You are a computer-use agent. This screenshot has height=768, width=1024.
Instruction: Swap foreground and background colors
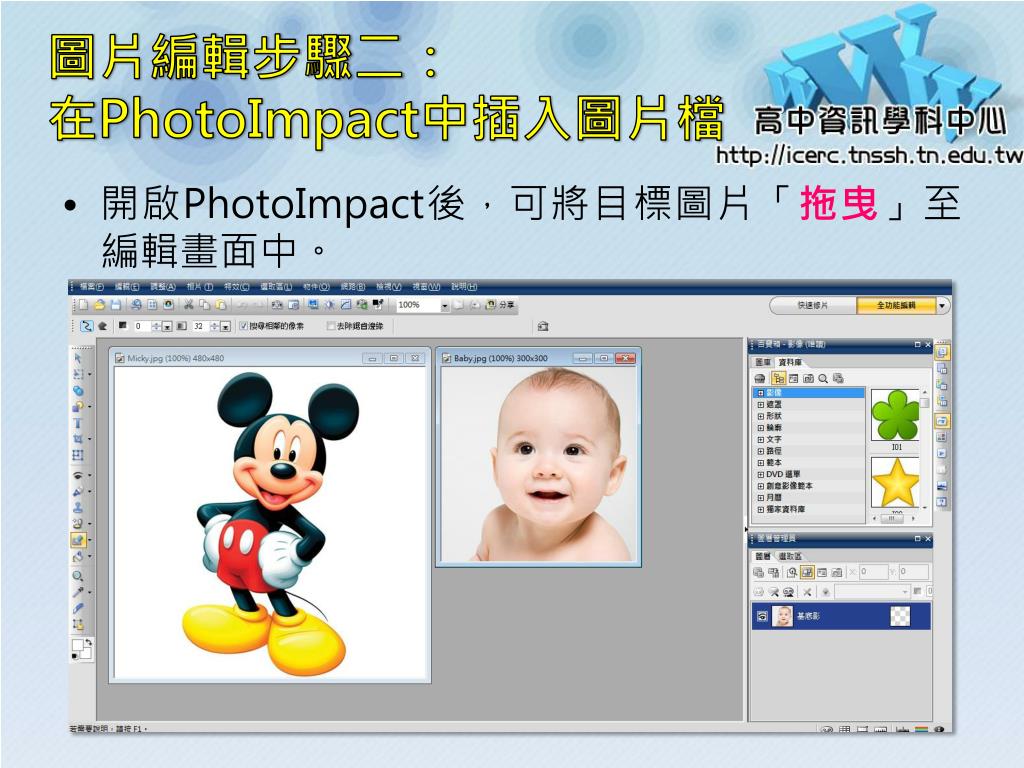88,643
